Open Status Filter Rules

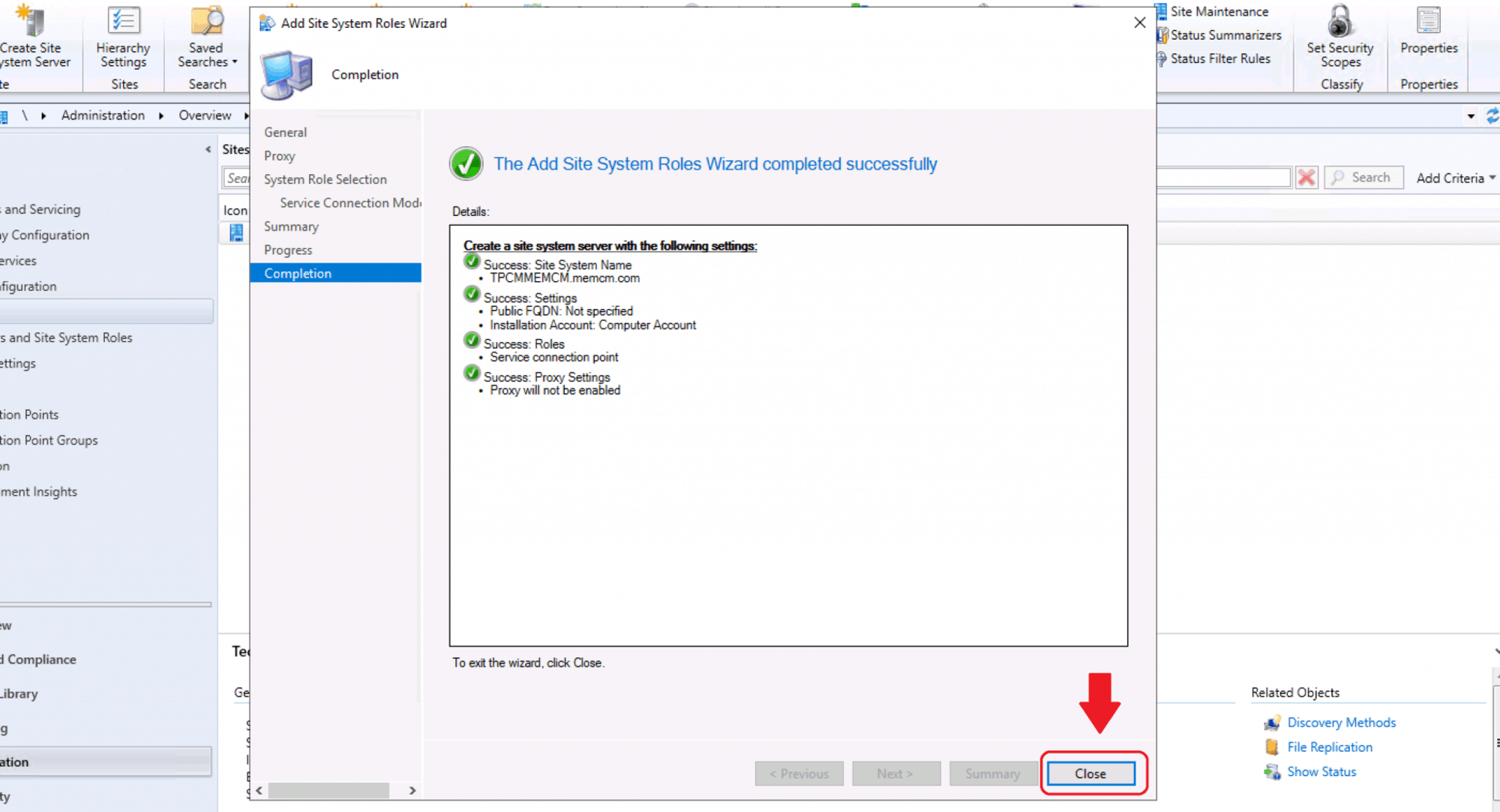(x=1219, y=58)
